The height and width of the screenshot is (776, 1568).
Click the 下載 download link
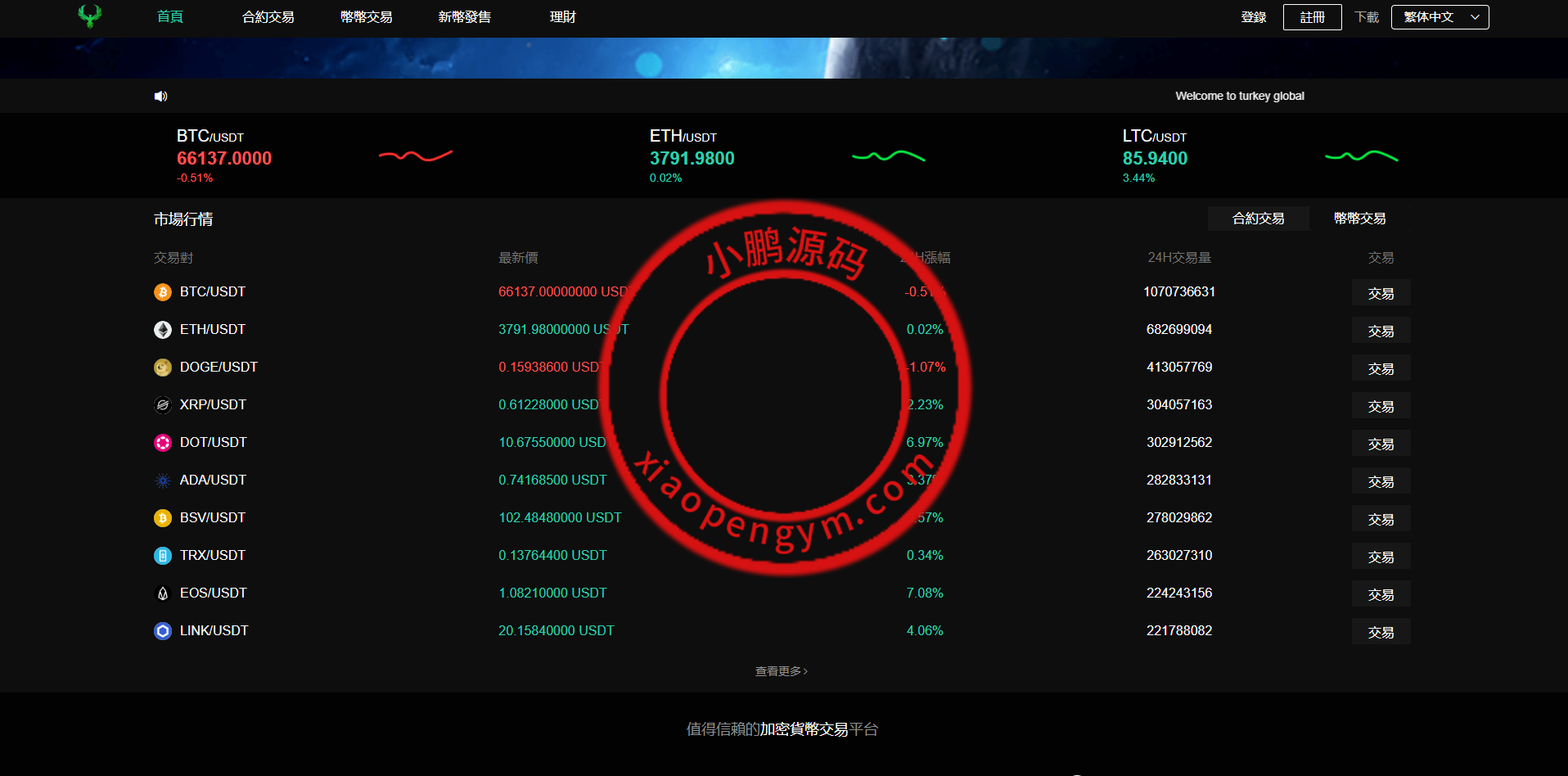[1366, 17]
